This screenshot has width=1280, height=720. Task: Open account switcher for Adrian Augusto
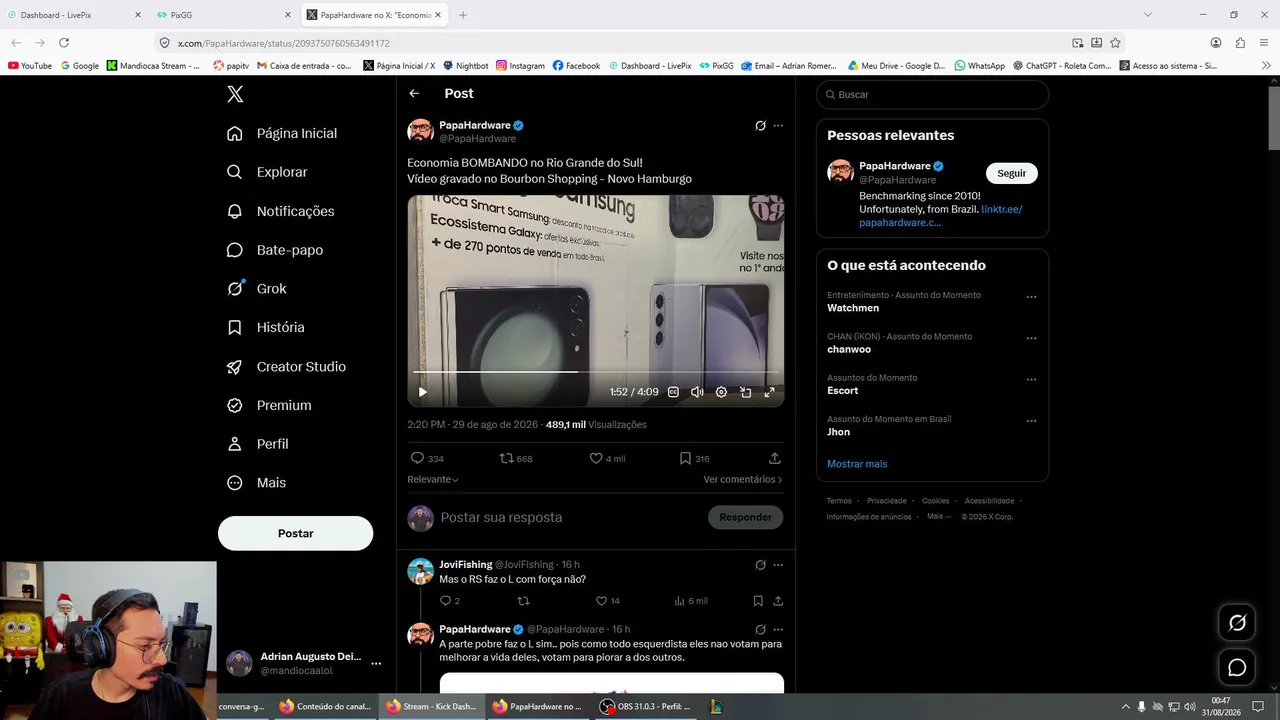[304, 663]
